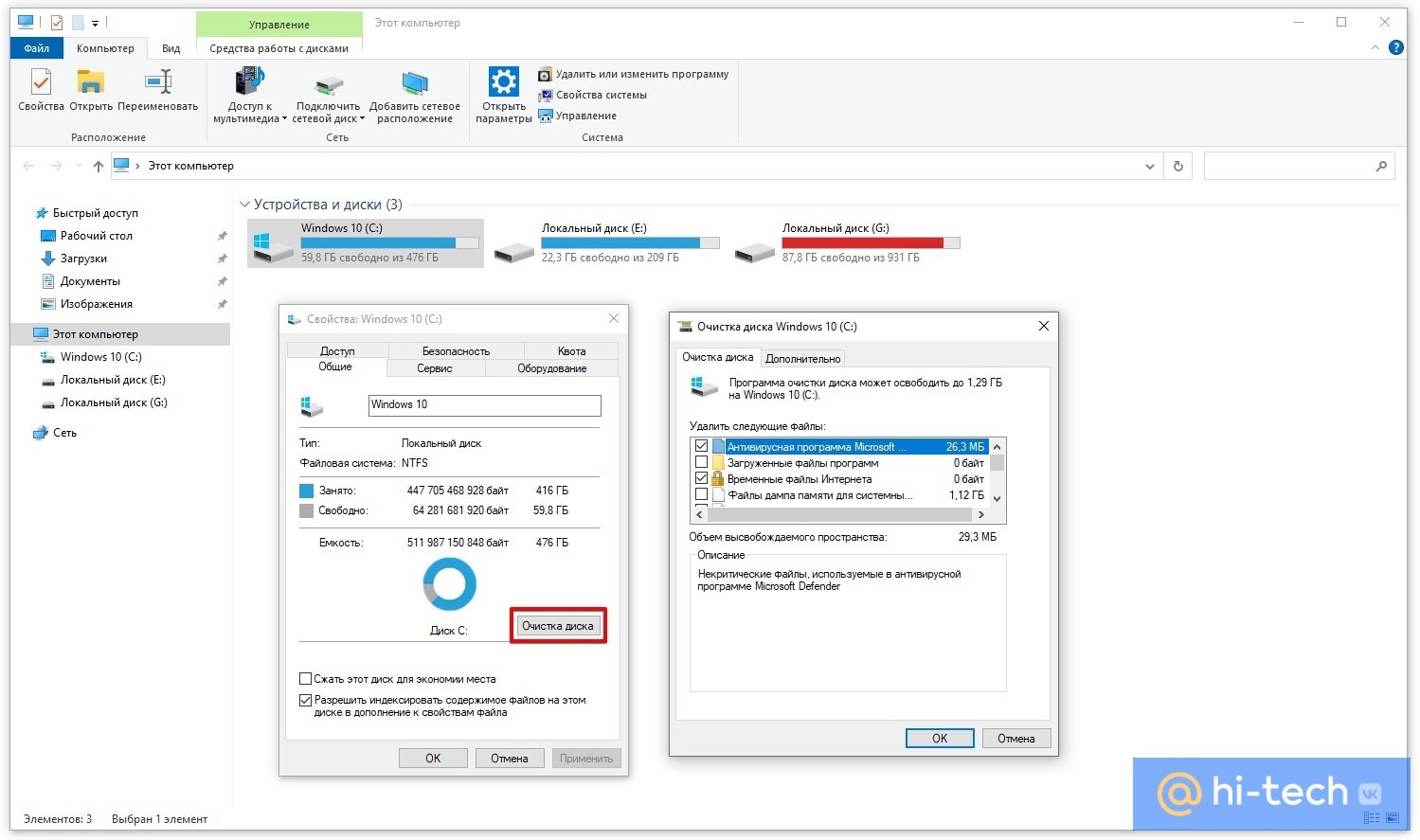The height and width of the screenshot is (840, 1420).
Task: Collapse the ribbon with the chevron
Action: pos(1375,47)
